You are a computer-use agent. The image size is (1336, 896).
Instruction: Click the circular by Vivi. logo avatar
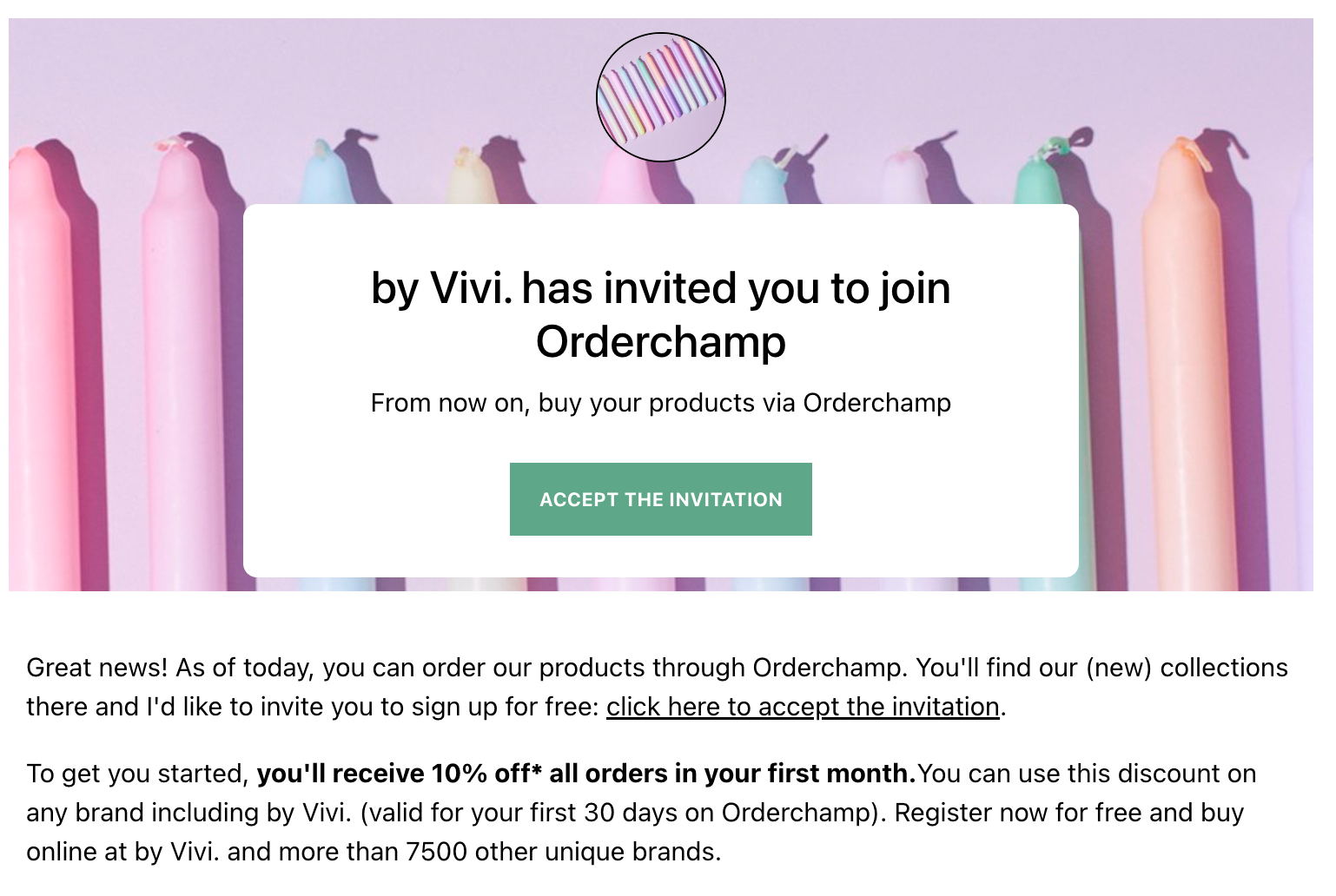point(661,97)
